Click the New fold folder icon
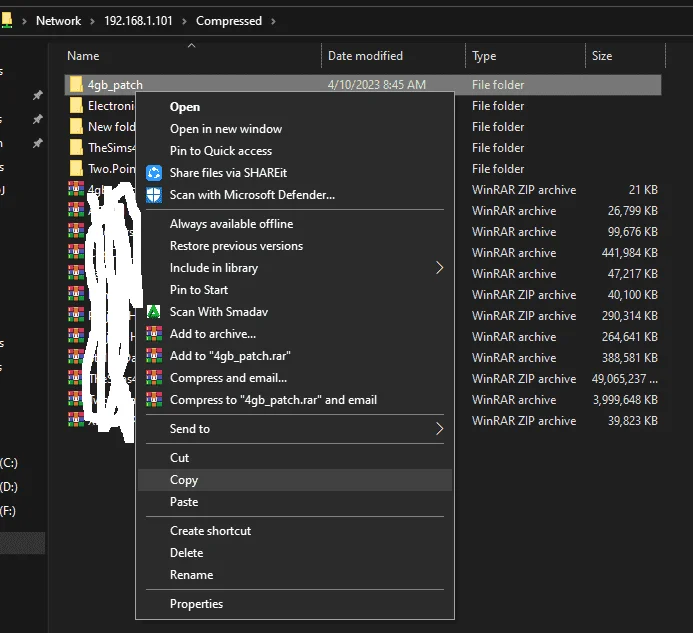Image resolution: width=693 pixels, height=633 pixels. [x=76, y=126]
